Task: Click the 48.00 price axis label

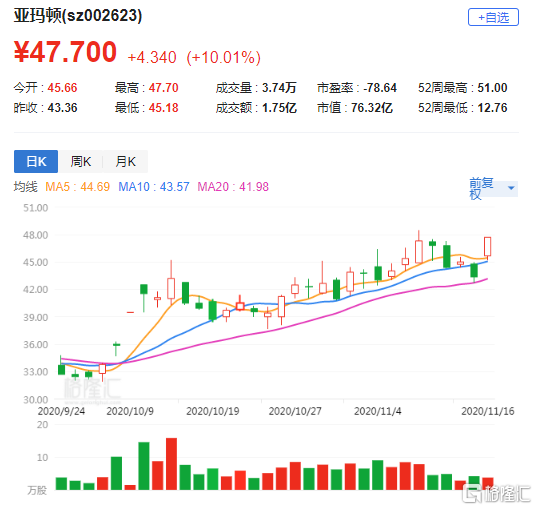Action: pyautogui.click(x=36, y=235)
